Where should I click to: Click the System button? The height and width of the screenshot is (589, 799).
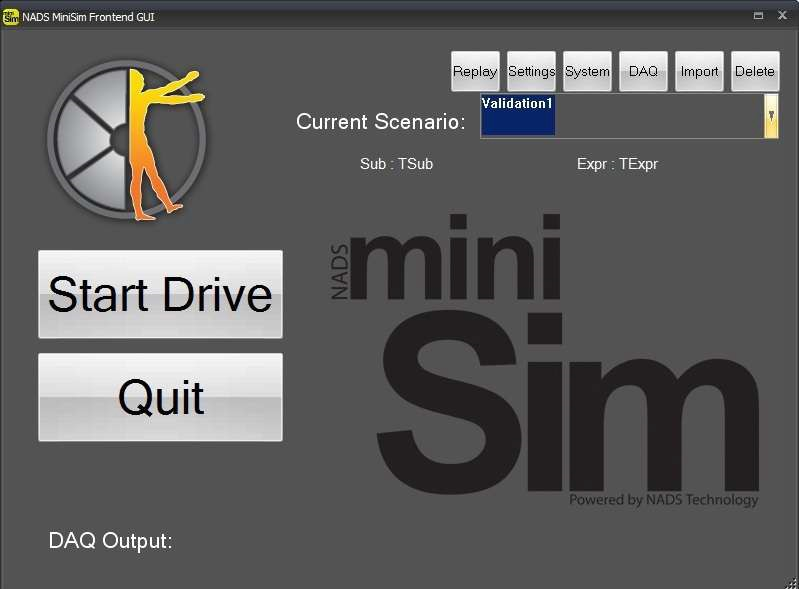coord(587,71)
